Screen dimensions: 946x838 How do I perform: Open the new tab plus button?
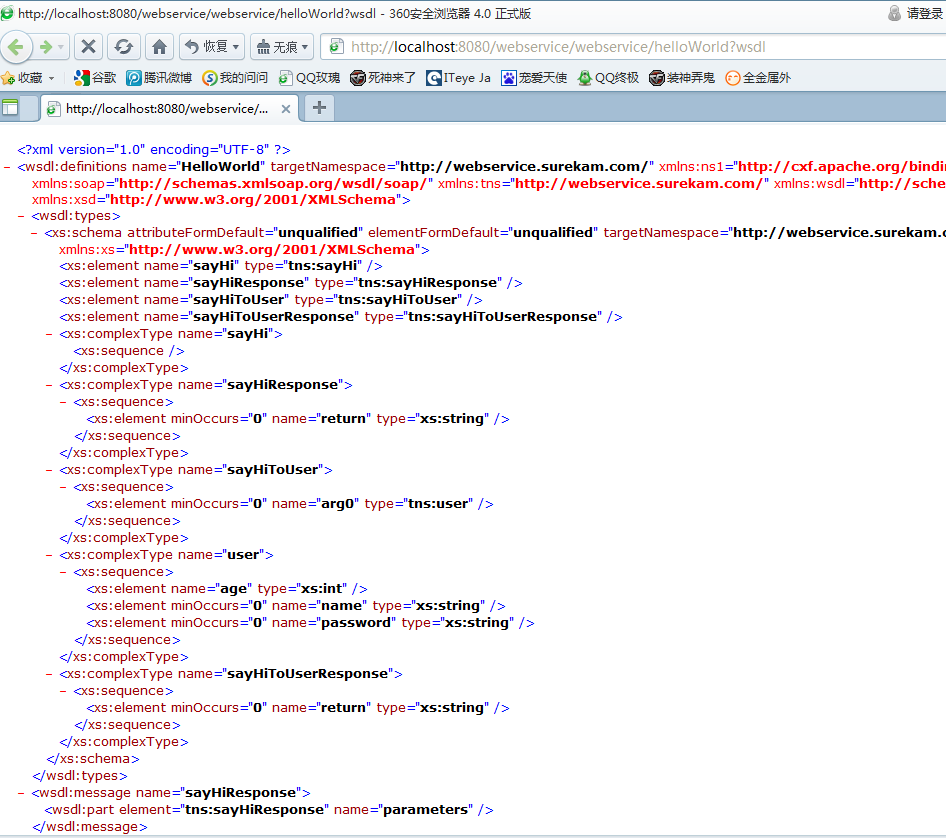318,108
